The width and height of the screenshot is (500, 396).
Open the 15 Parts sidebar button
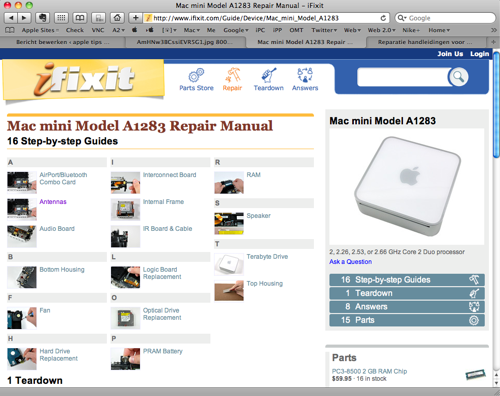(407, 320)
